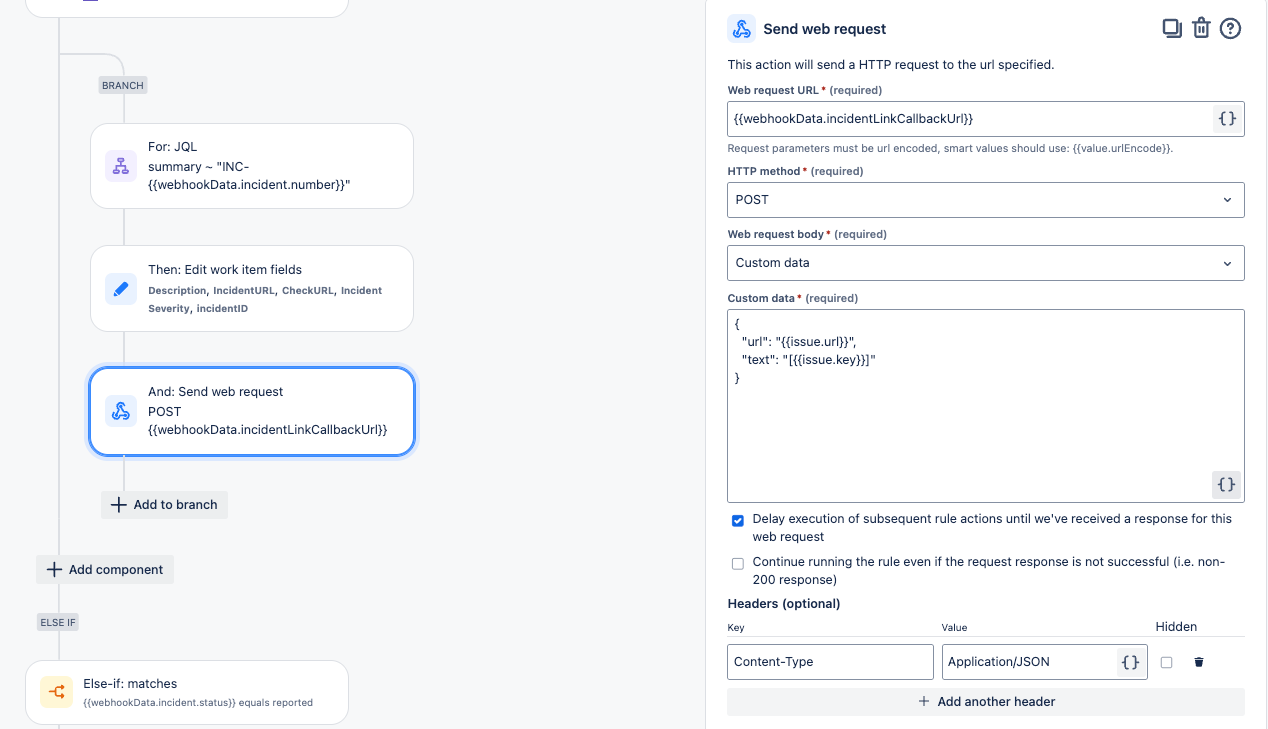Select the Else-if: matches condition
This screenshot has width=1268, height=729.
coord(187,692)
